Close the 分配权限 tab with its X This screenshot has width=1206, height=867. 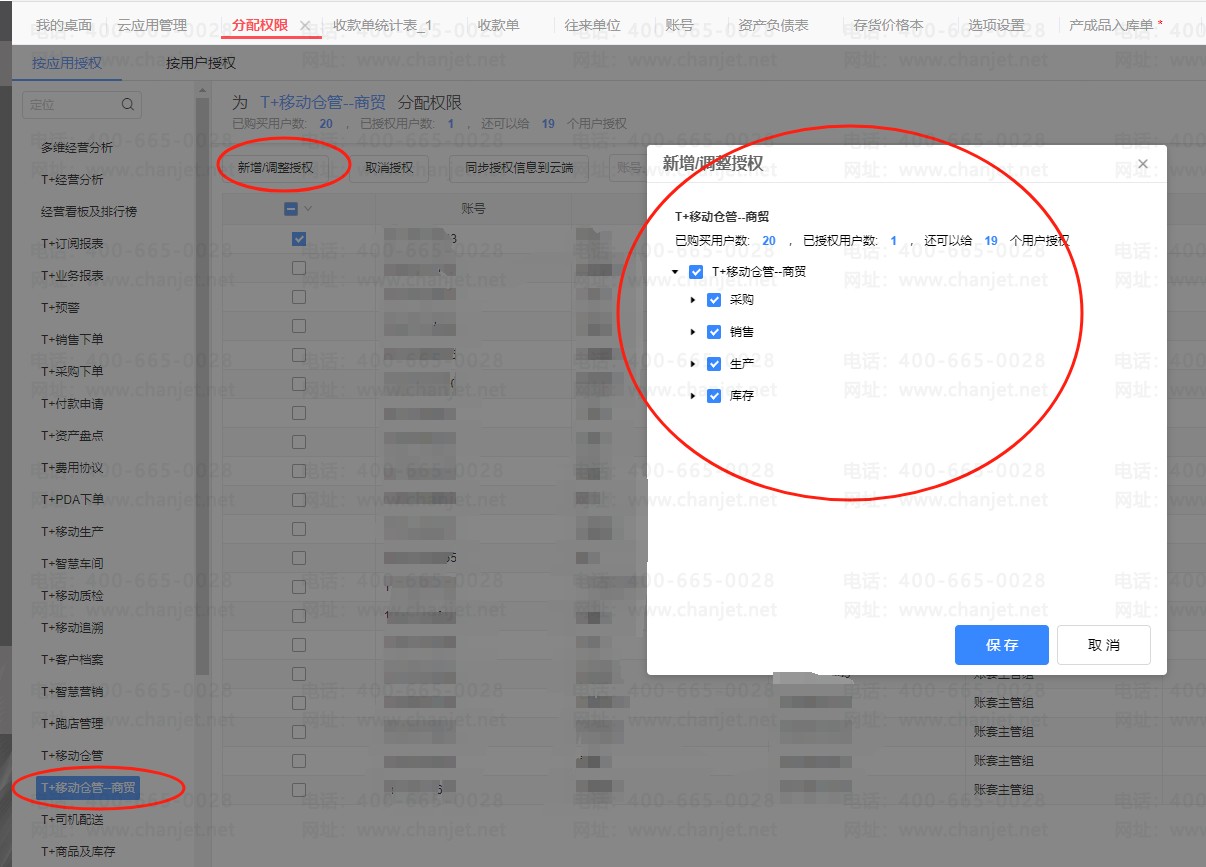coord(305,25)
